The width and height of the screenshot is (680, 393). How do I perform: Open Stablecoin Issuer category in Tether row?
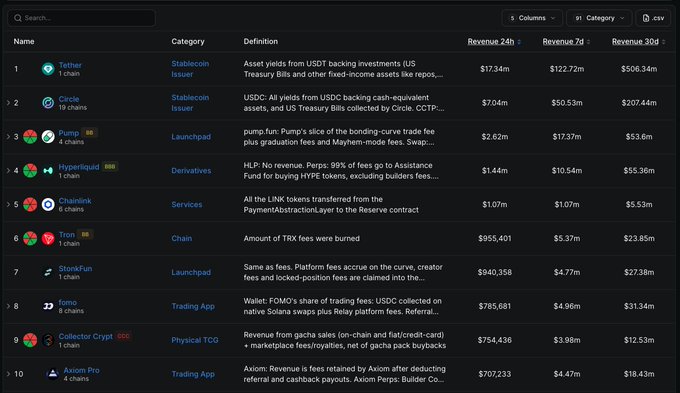pos(190,69)
